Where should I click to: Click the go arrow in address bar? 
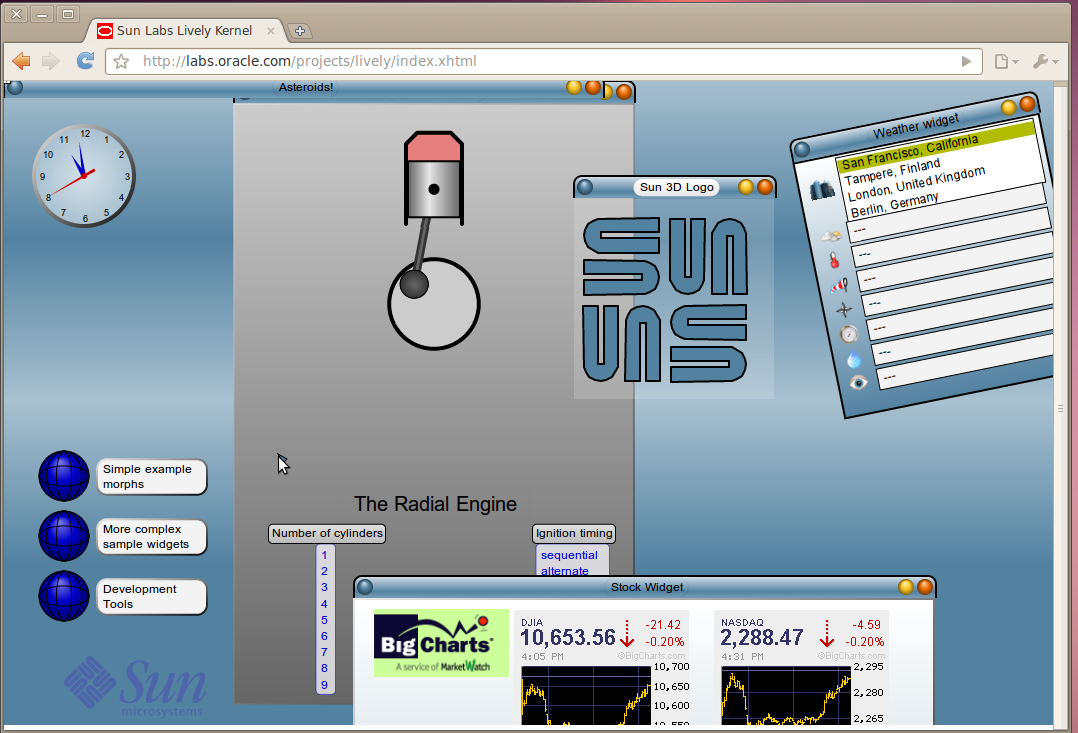point(966,61)
